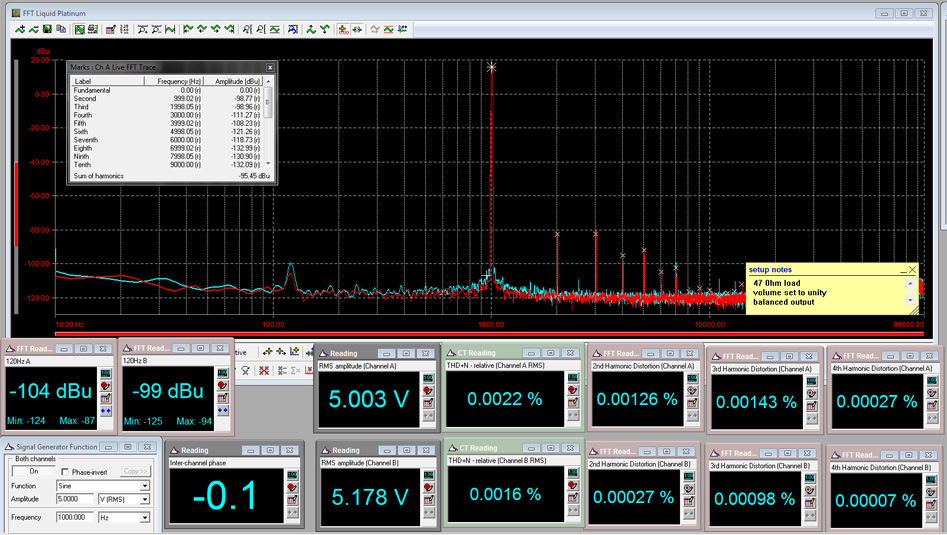
Task: Click the table-edit icon in 3rd Harmonic Distortion Channel A
Action: [811, 406]
